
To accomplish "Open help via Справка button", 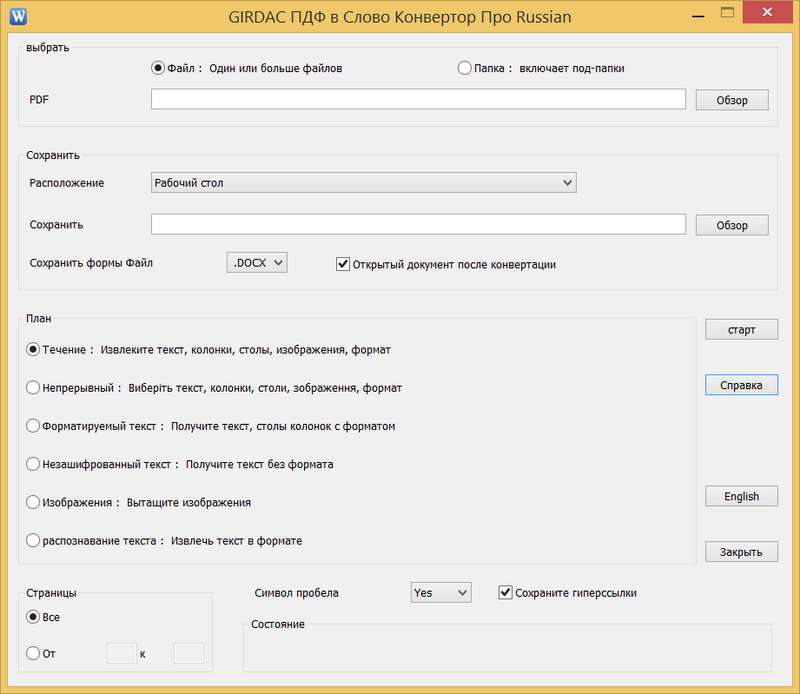I will 741,385.
